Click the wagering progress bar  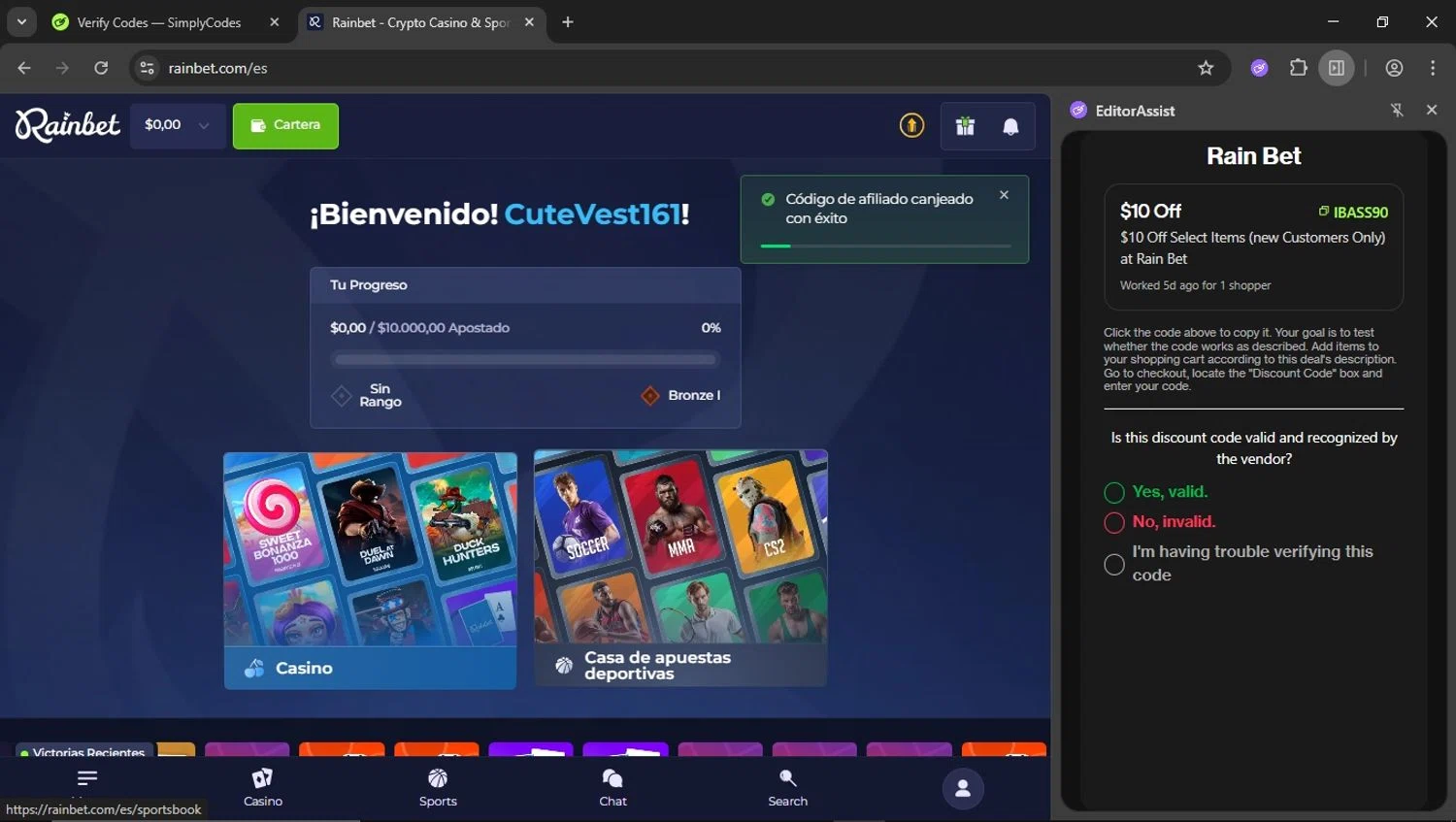[x=525, y=359]
